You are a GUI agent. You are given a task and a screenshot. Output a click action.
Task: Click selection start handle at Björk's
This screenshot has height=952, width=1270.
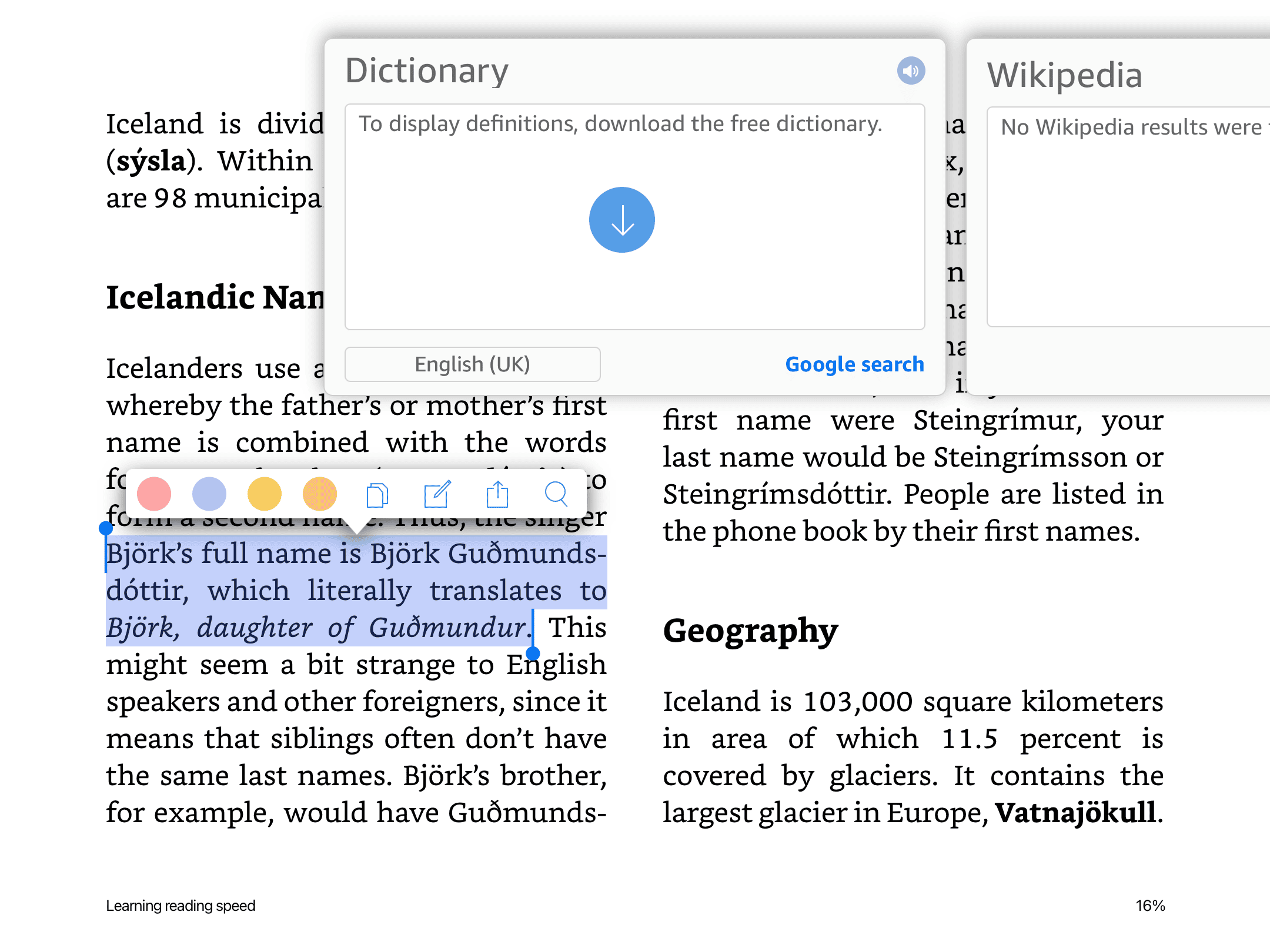106,528
